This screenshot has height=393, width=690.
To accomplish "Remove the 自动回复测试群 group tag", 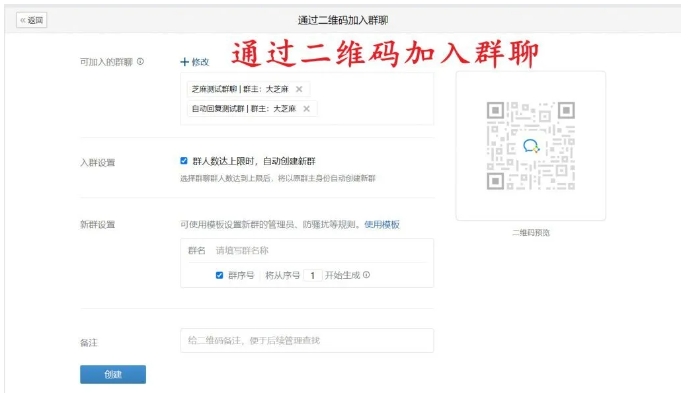I will pyautogui.click(x=307, y=109).
